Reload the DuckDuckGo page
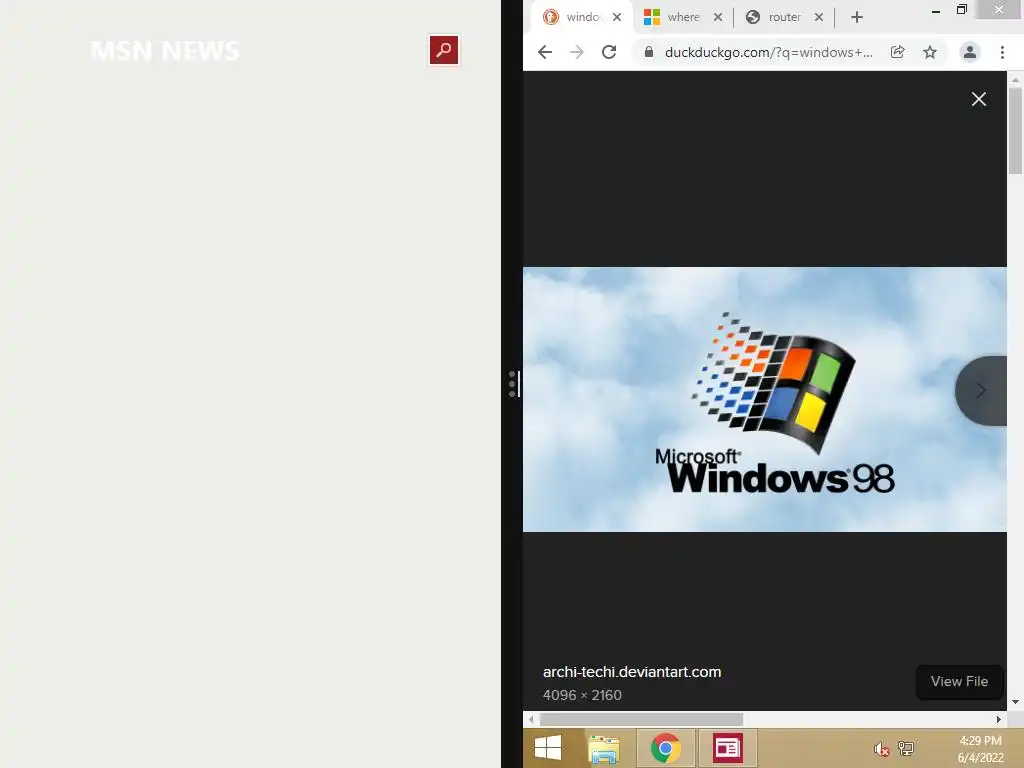The height and width of the screenshot is (768, 1024). [x=609, y=52]
